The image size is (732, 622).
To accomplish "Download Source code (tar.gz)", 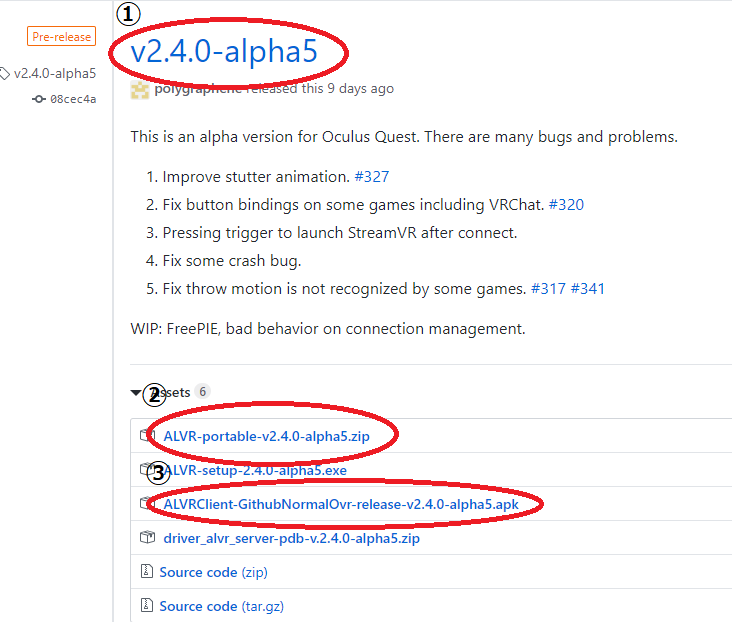I will (222, 607).
